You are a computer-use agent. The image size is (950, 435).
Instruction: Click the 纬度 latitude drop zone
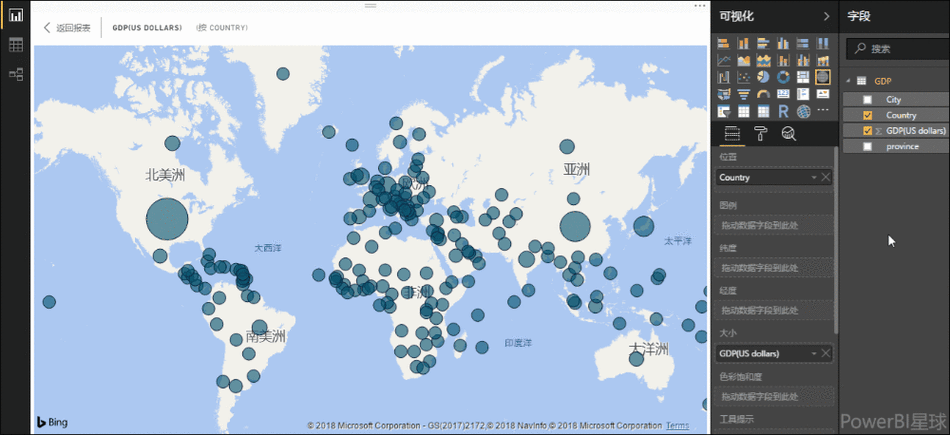774,268
